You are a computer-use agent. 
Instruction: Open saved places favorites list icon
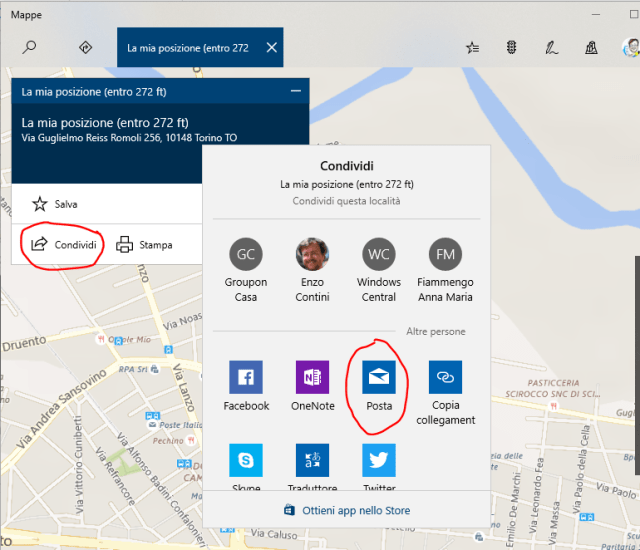(472, 48)
